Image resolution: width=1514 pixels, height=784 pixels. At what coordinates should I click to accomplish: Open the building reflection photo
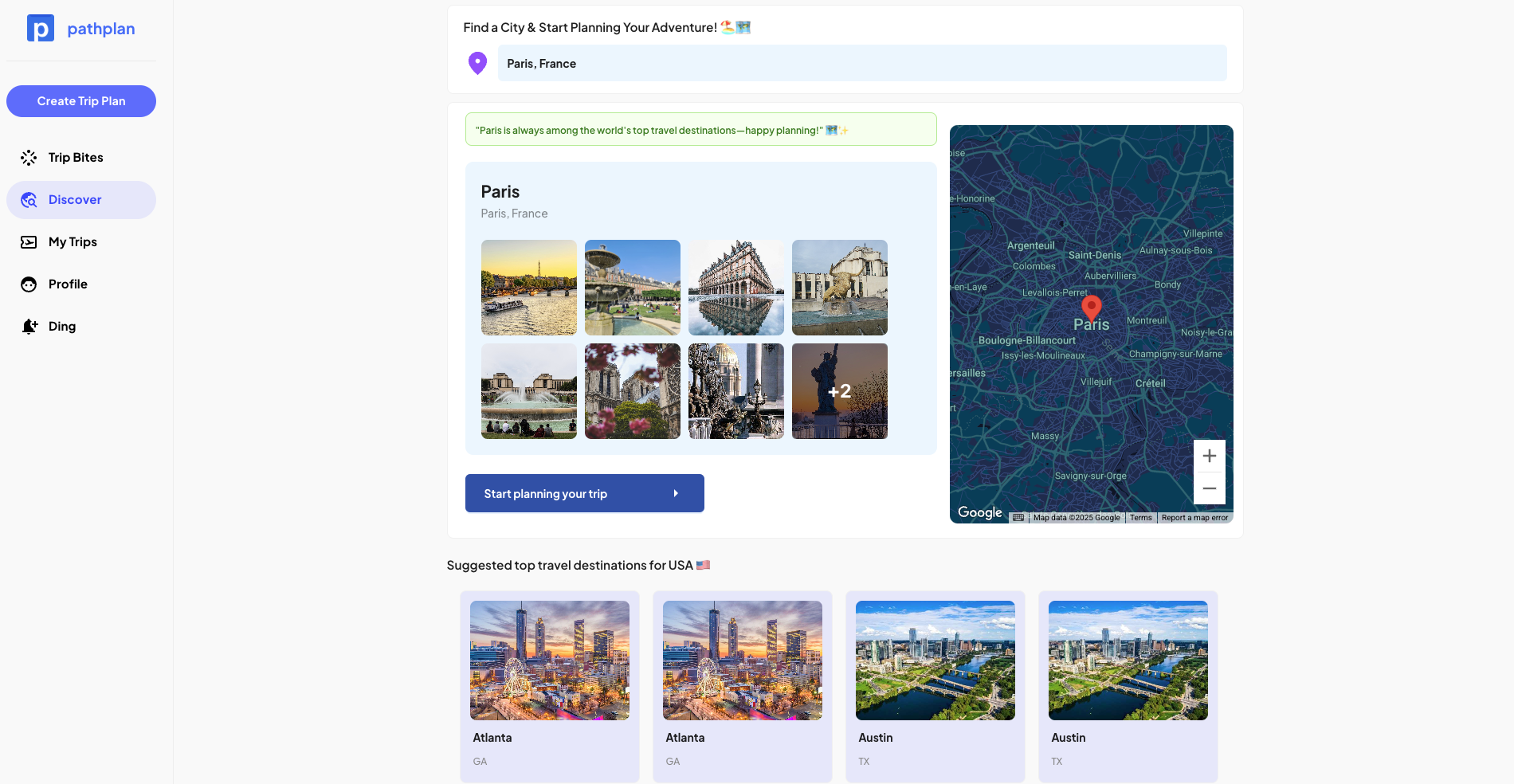click(x=736, y=288)
